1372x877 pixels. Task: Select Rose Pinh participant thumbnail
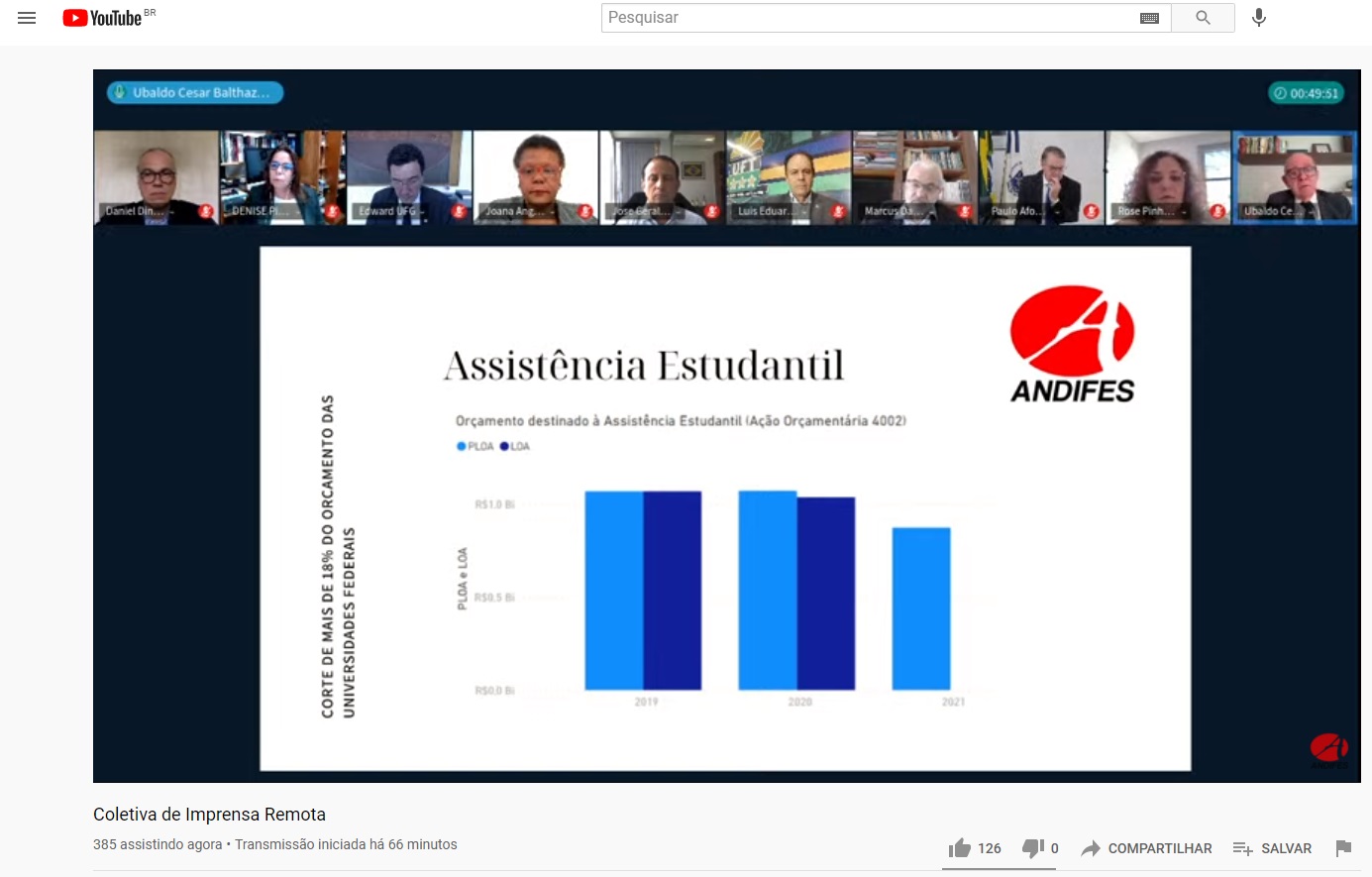tap(1168, 177)
